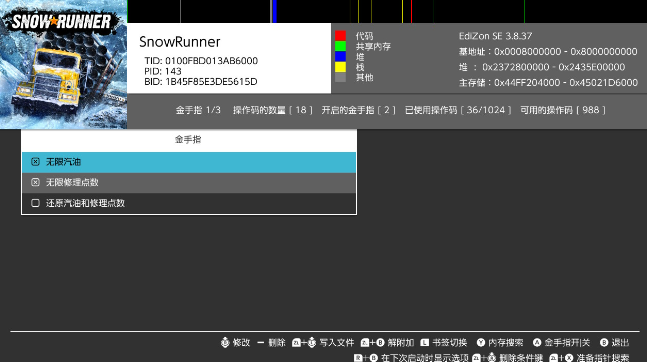Image resolution: width=647 pixels, height=362 pixels.
Task: Click the 写入文件 footer label
Action: (x=337, y=343)
